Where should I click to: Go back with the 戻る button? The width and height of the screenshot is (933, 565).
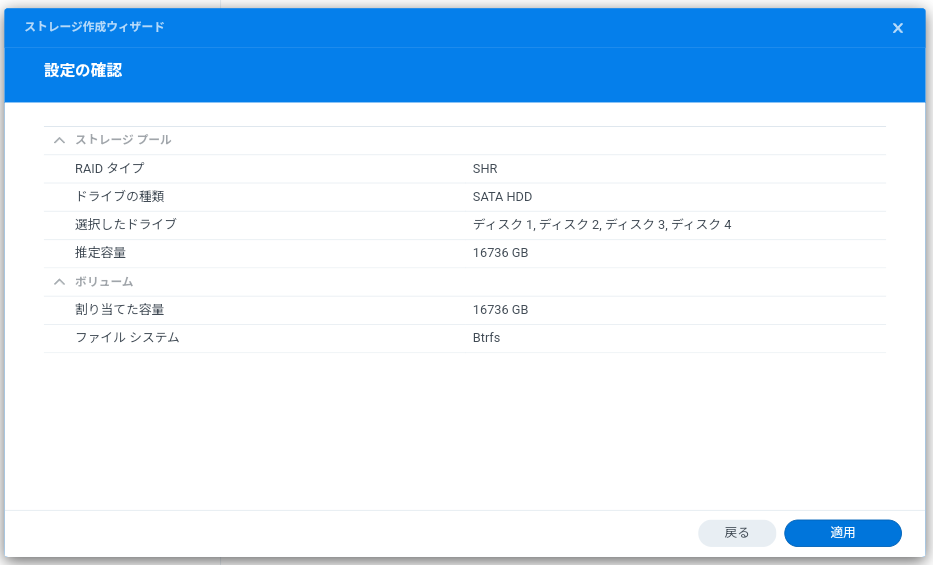pyautogui.click(x=736, y=533)
